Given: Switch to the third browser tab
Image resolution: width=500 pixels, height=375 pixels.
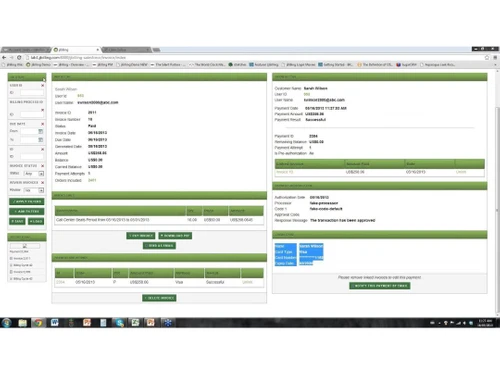Looking at the screenshot, I should (126, 50).
